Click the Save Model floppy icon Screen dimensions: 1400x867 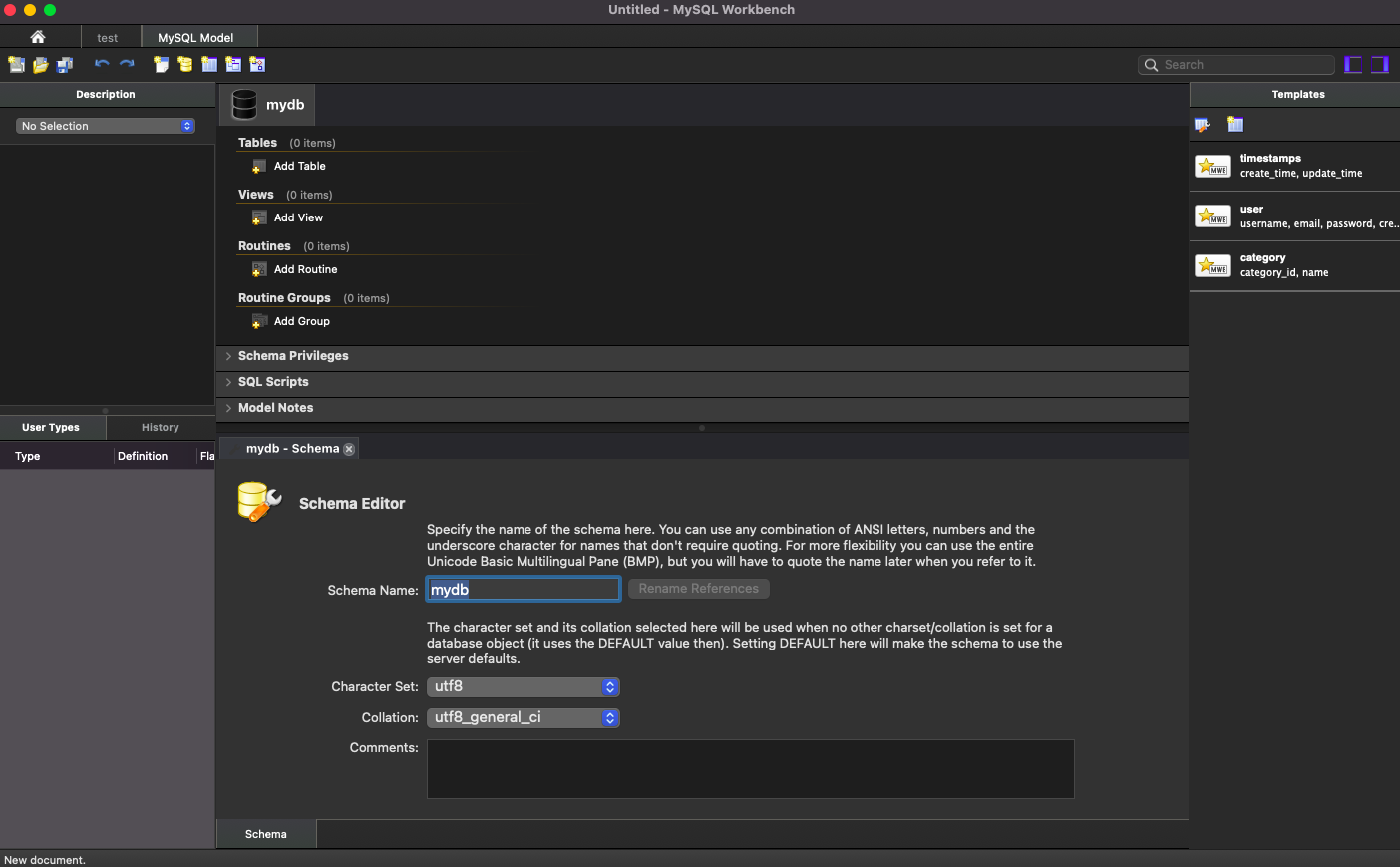65,65
